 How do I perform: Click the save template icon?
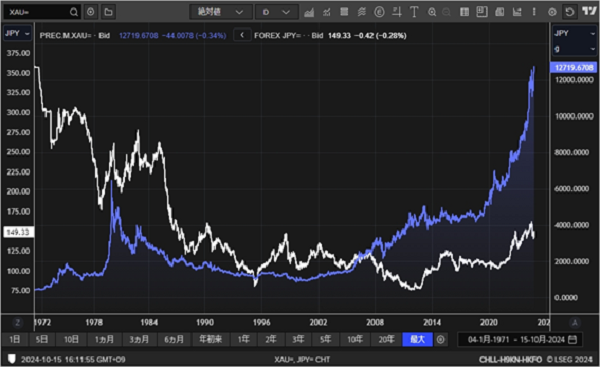(482, 12)
